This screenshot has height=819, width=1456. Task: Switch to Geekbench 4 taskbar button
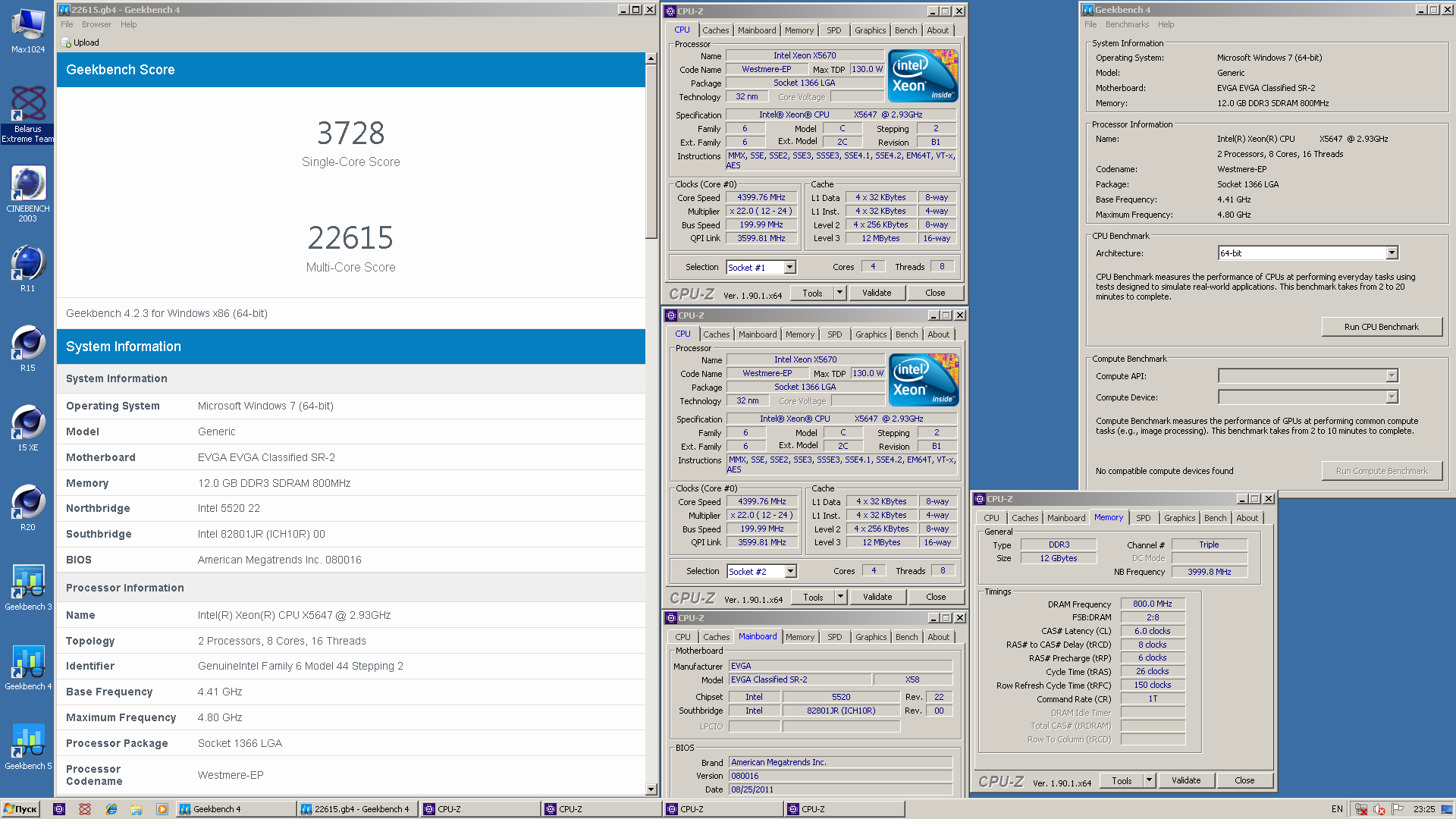pos(235,809)
